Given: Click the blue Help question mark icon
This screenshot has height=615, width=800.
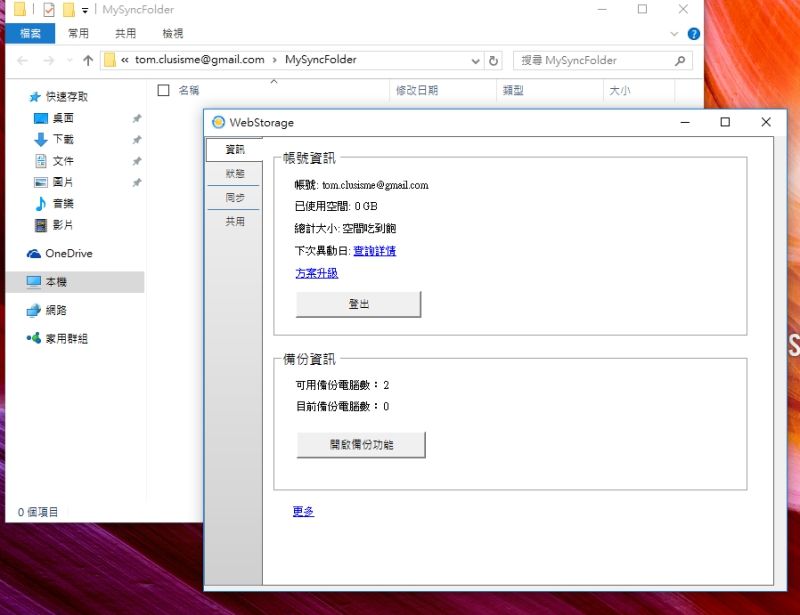Looking at the screenshot, I should pos(693,33).
